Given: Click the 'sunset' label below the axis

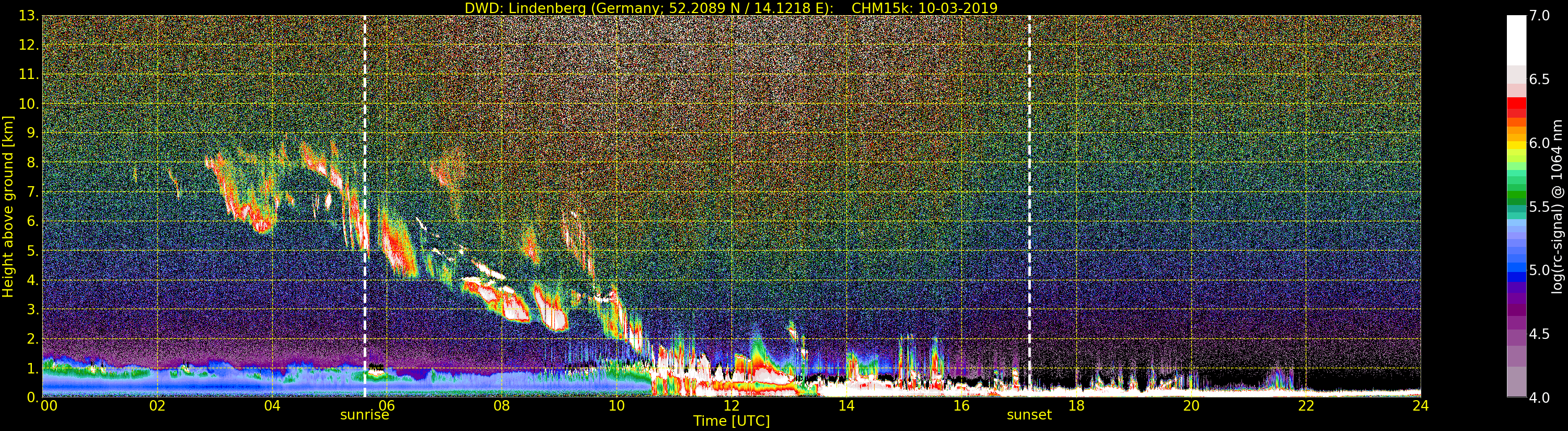Looking at the screenshot, I should point(1029,415).
